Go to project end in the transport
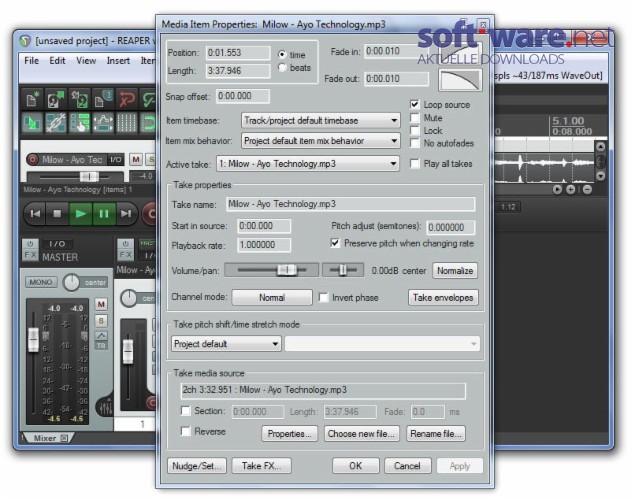 click(126, 213)
